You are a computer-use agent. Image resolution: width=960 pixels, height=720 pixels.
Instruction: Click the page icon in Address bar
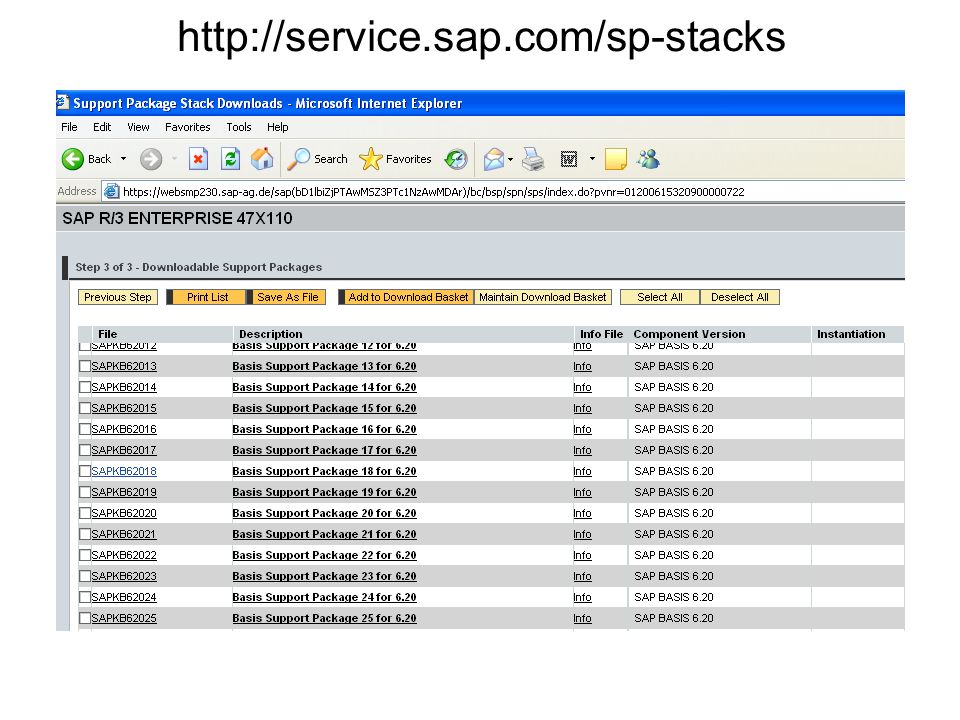[x=111, y=192]
